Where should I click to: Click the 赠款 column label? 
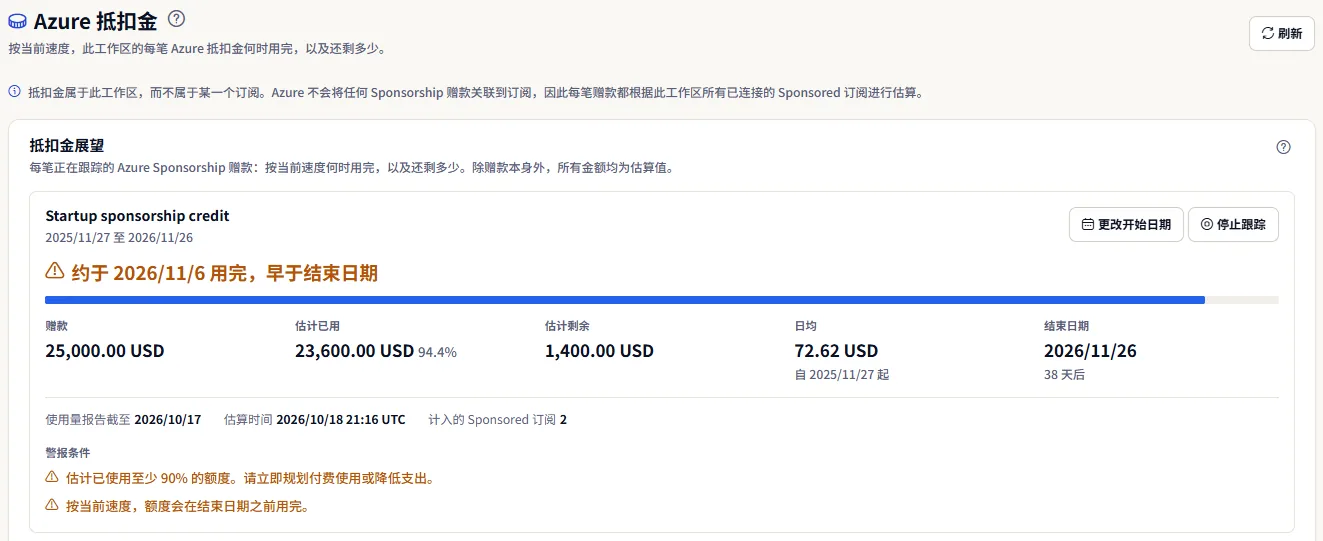[x=56, y=326]
